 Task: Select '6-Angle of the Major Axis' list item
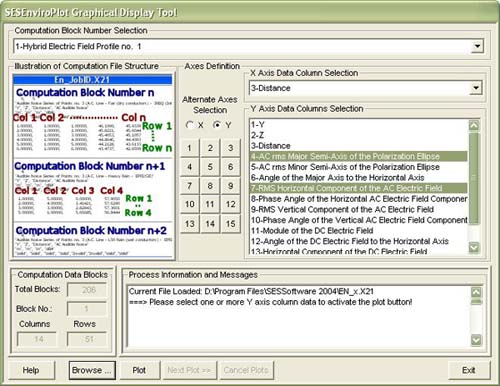359,178
